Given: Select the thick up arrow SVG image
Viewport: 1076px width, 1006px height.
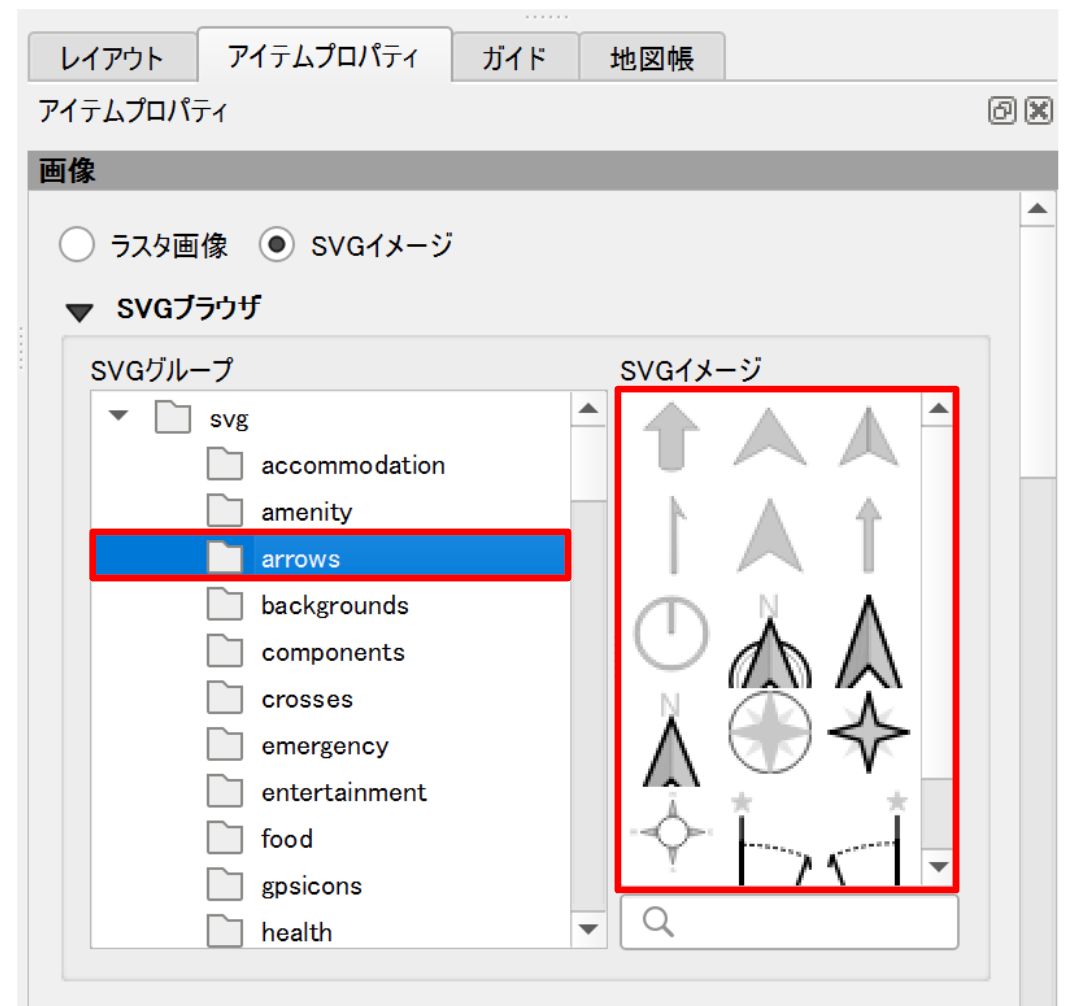Looking at the screenshot, I should [671, 436].
